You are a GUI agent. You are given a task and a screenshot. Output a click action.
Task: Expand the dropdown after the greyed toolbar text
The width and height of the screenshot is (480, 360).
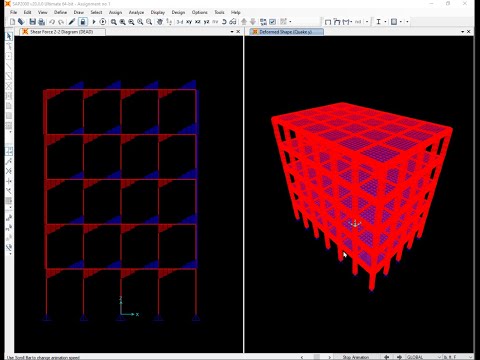[367, 22]
